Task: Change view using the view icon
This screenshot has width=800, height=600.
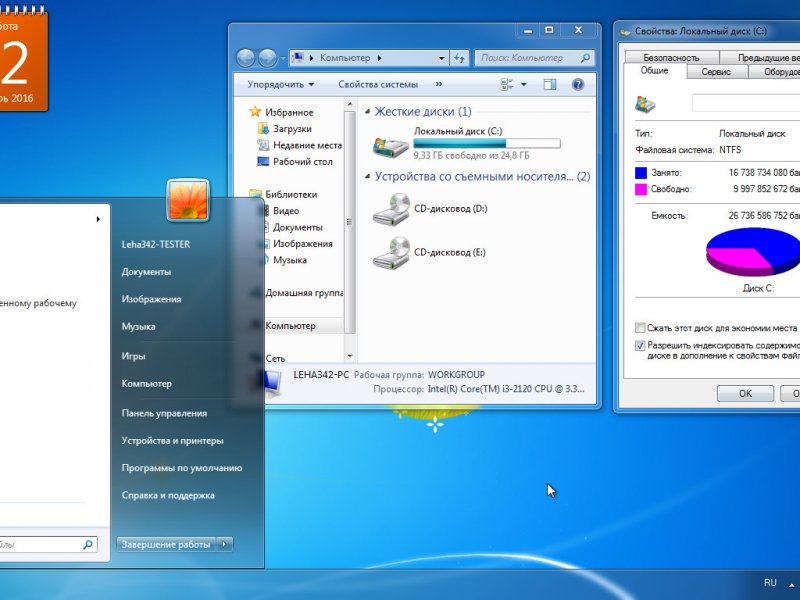Action: (507, 85)
